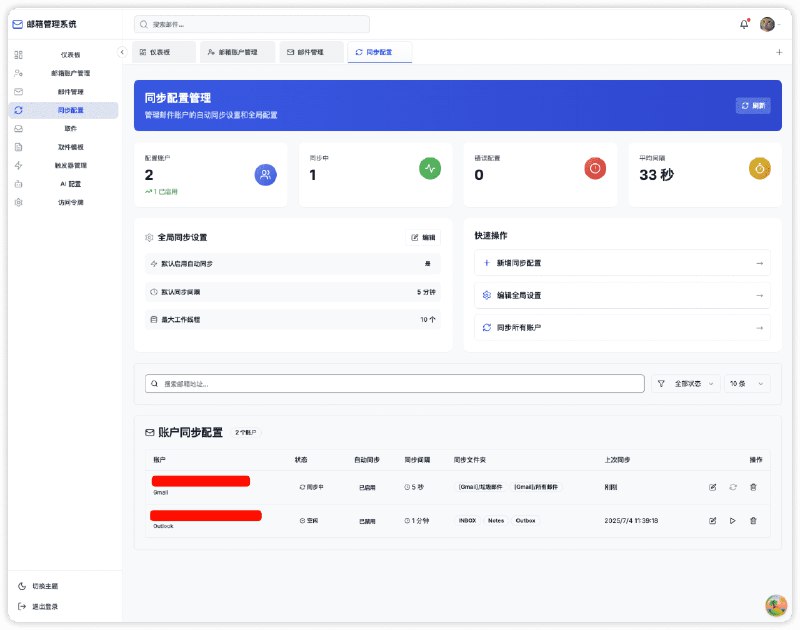
Task: Open the notification bell at top right
Action: click(744, 23)
